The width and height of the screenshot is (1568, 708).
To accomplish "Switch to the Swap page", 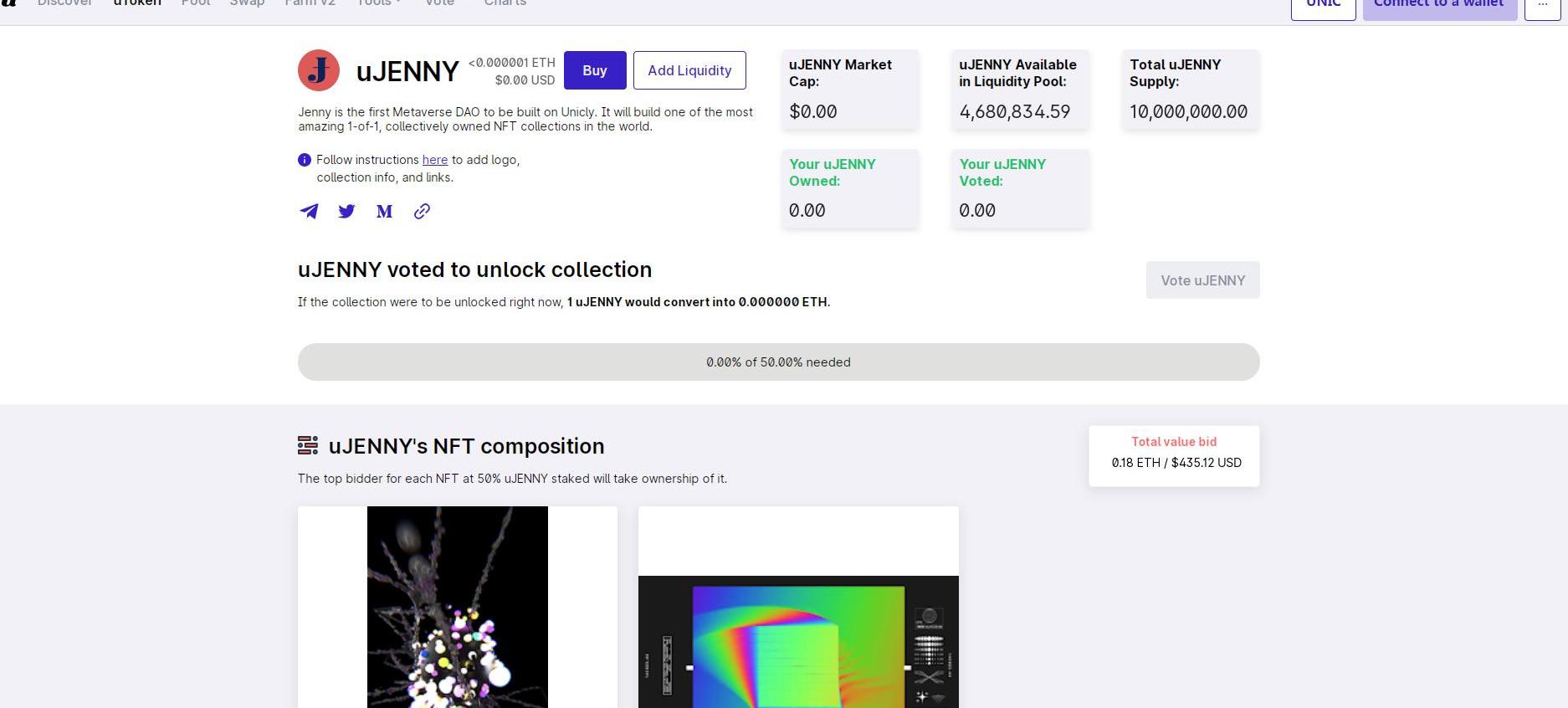I will pyautogui.click(x=247, y=3).
